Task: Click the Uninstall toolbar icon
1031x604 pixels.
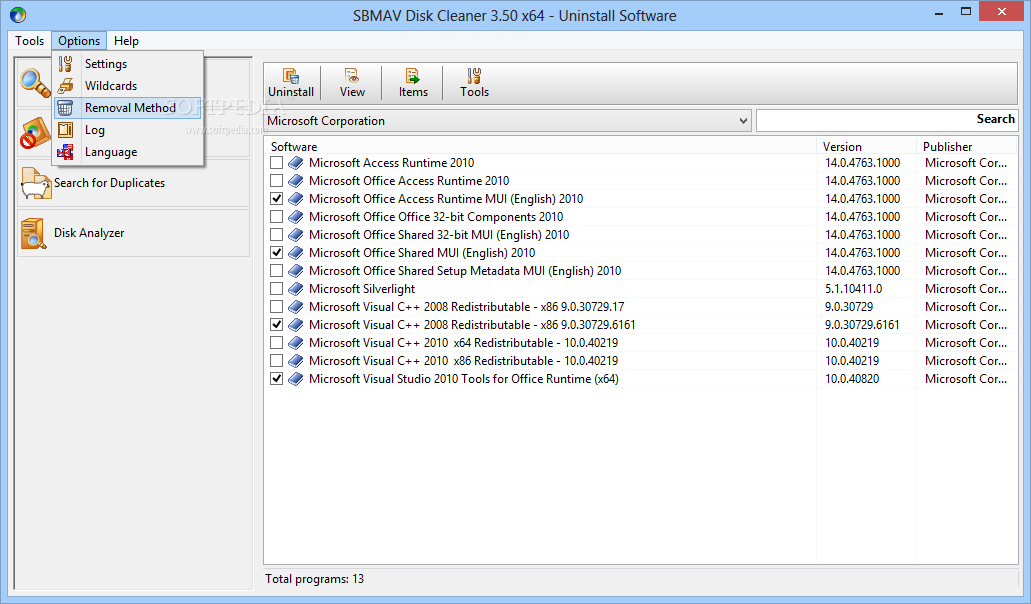Action: click(291, 76)
